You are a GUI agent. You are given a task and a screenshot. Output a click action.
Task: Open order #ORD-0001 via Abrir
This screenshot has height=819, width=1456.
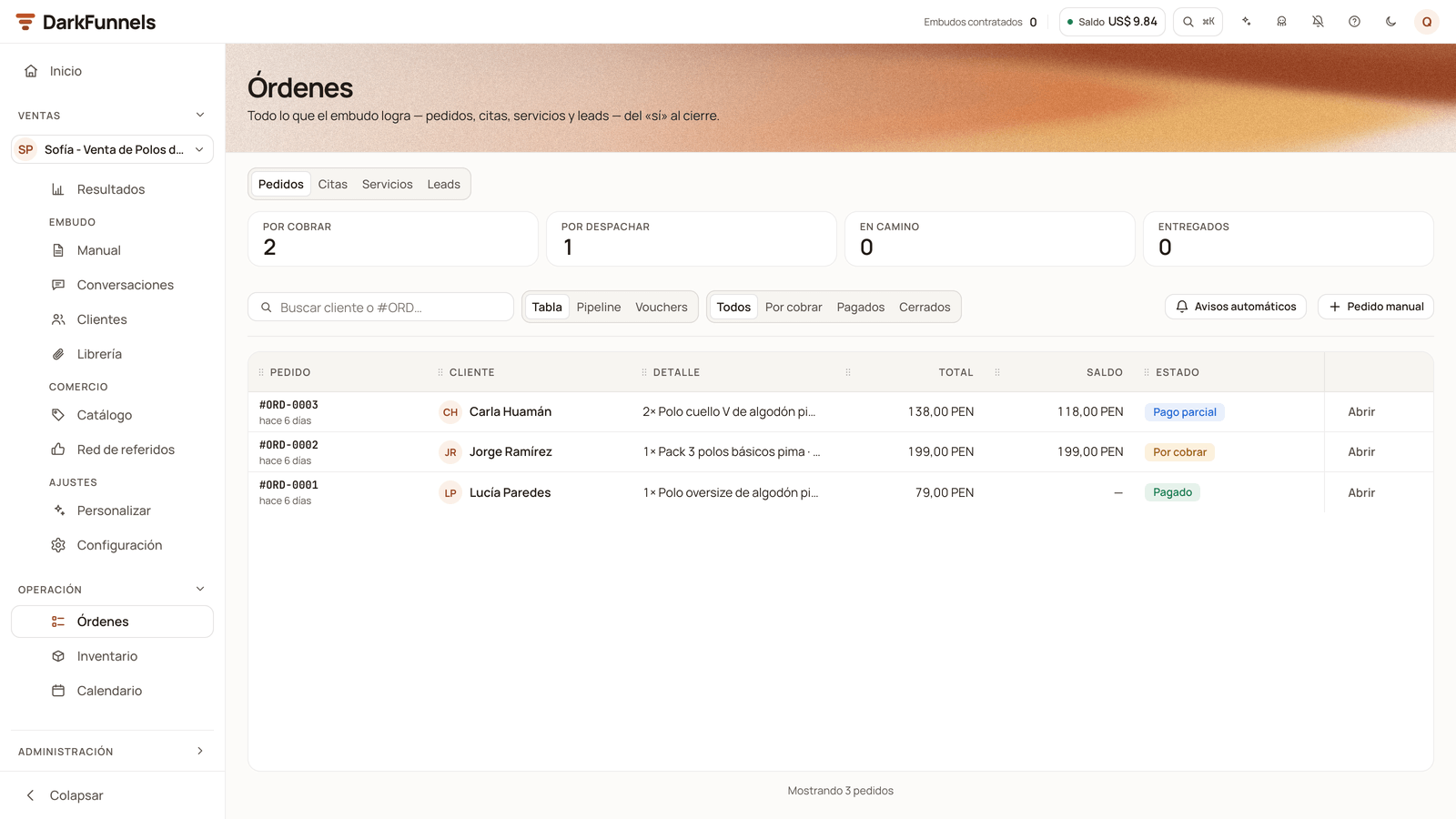1361,492
